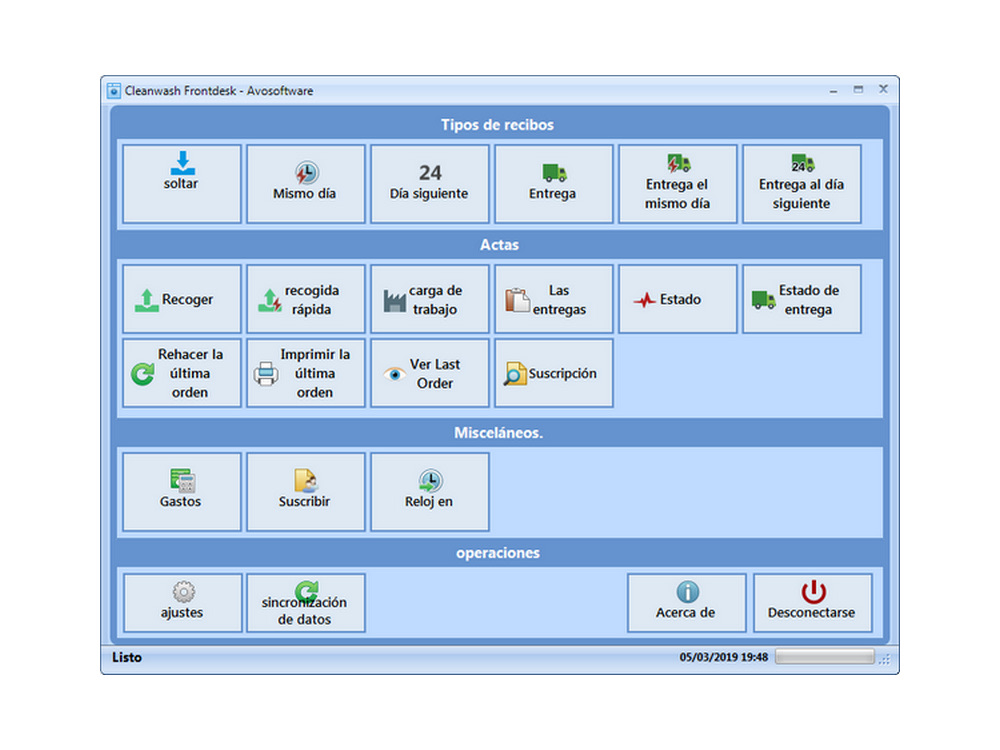Open Mismo día clock receipt

305,184
